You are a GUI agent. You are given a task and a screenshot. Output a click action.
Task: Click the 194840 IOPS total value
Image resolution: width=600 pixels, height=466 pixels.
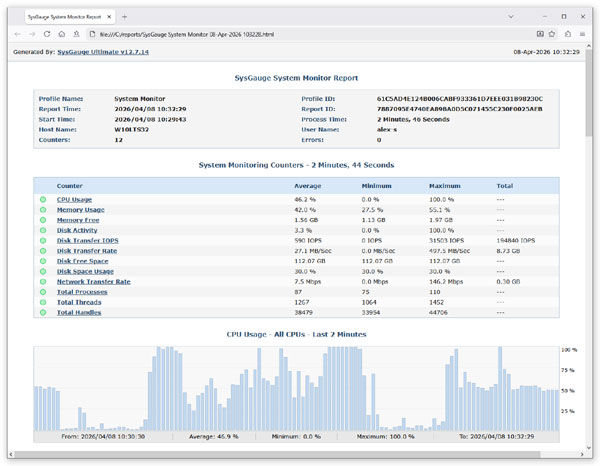(x=515, y=241)
